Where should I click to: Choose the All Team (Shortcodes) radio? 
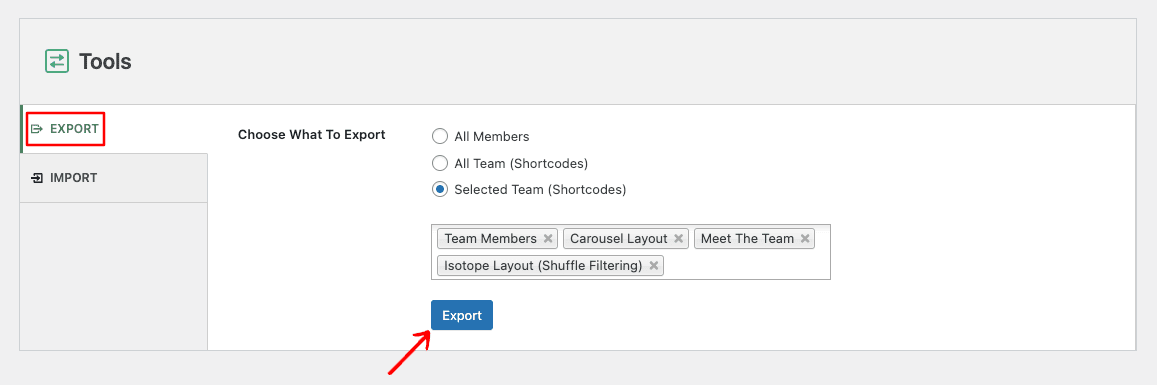pyautogui.click(x=440, y=163)
